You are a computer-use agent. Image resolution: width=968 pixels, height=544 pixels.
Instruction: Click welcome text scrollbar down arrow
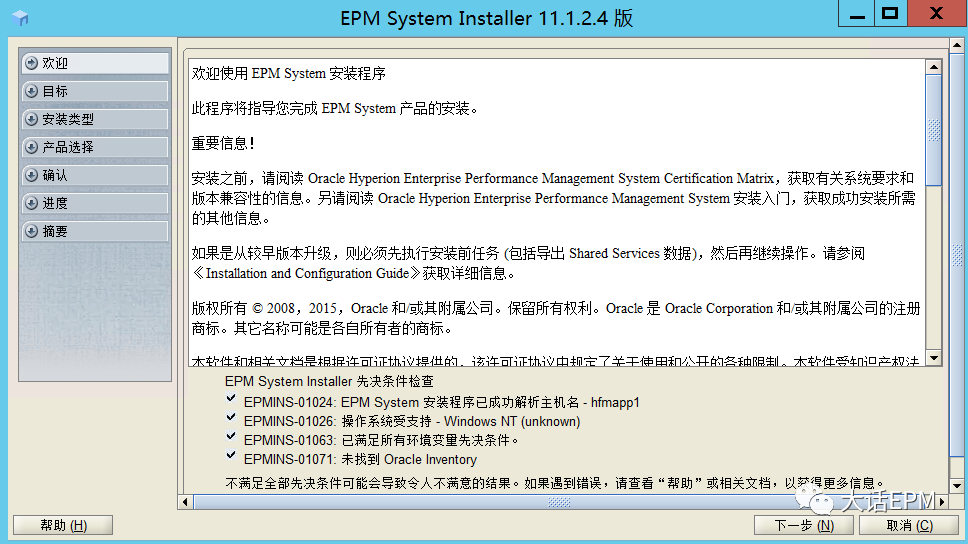[x=933, y=358]
